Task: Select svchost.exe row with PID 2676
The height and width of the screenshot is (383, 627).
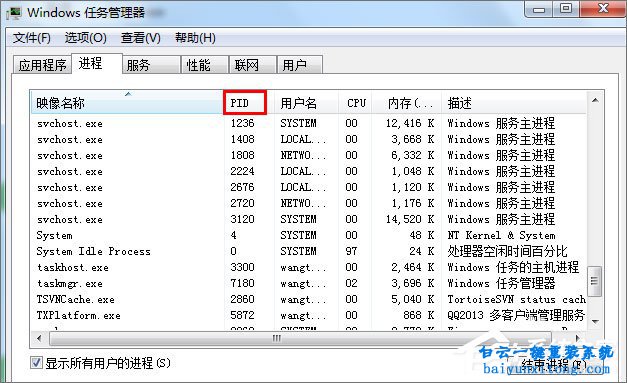Action: coord(308,187)
